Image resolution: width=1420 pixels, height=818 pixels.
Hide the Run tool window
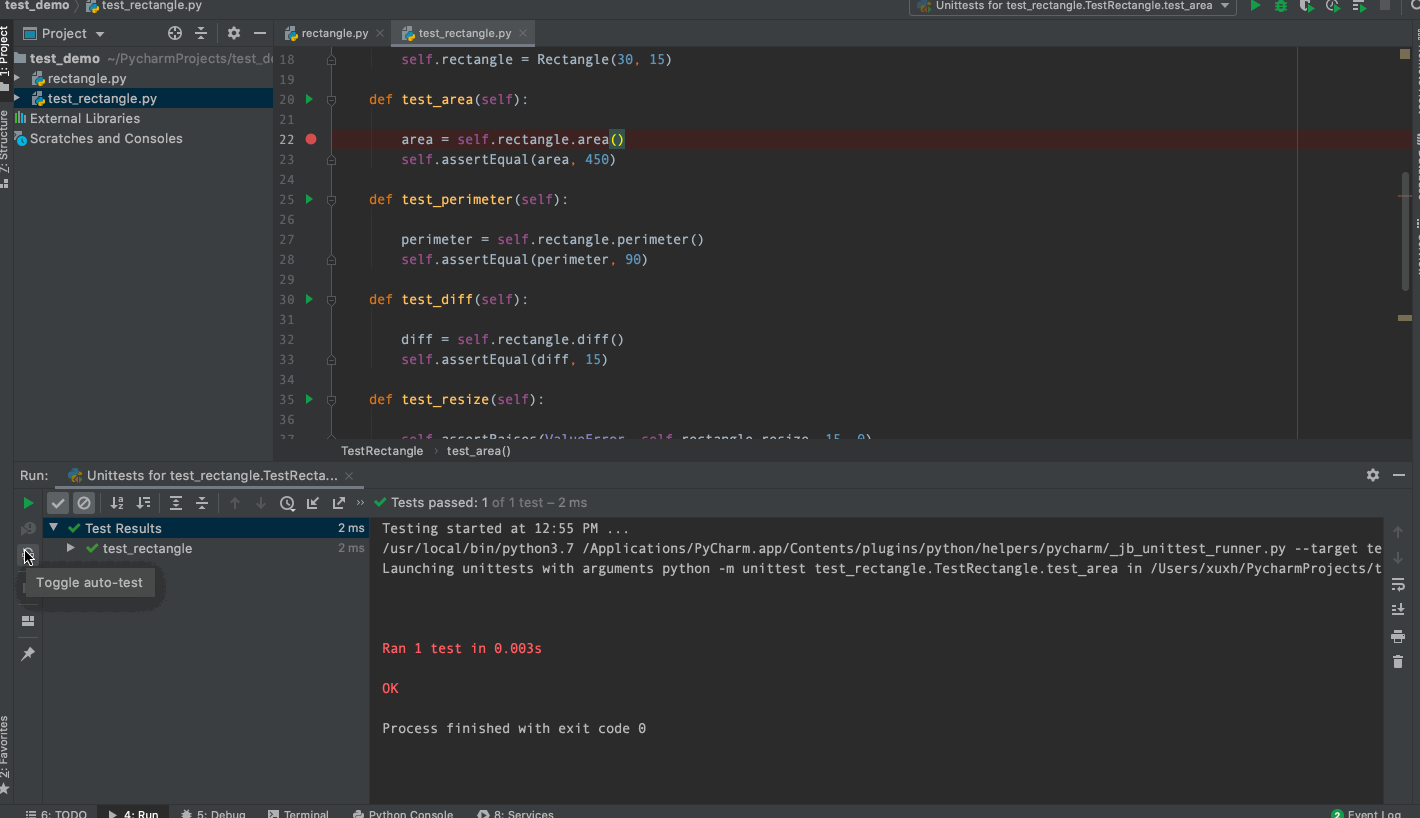(x=1399, y=475)
